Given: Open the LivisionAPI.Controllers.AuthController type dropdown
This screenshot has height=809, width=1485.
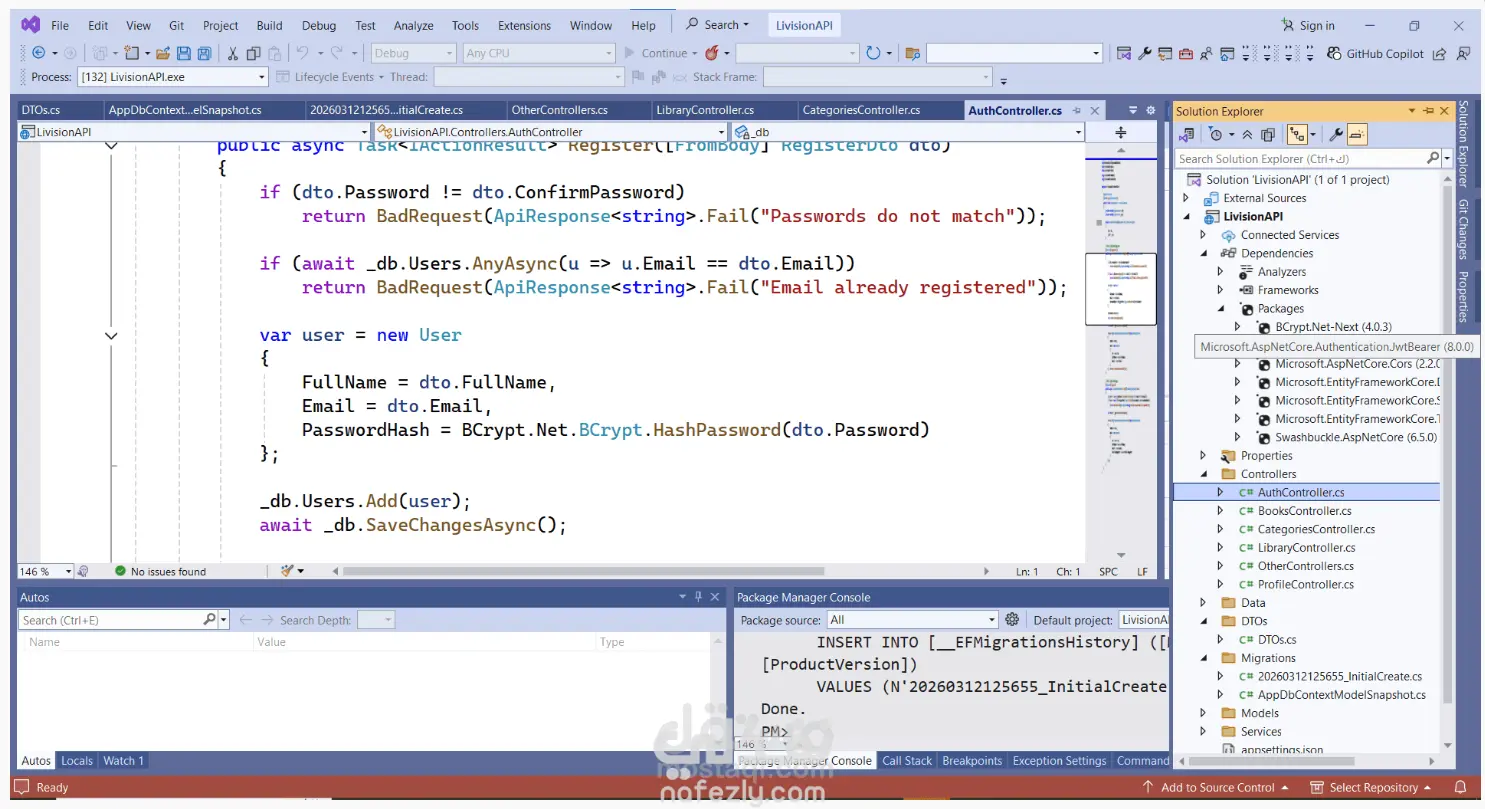Looking at the screenshot, I should click(550, 132).
